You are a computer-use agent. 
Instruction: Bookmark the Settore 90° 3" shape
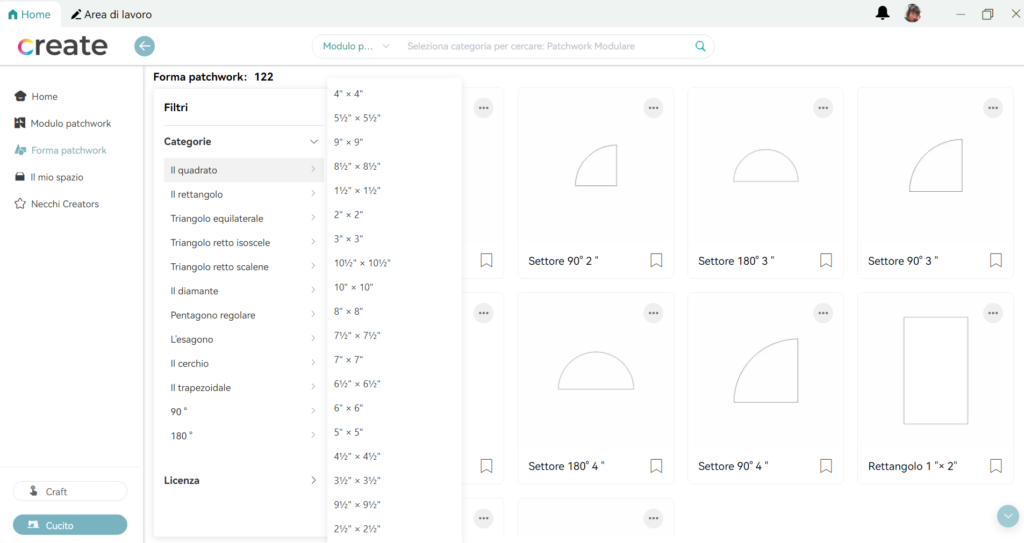point(995,260)
